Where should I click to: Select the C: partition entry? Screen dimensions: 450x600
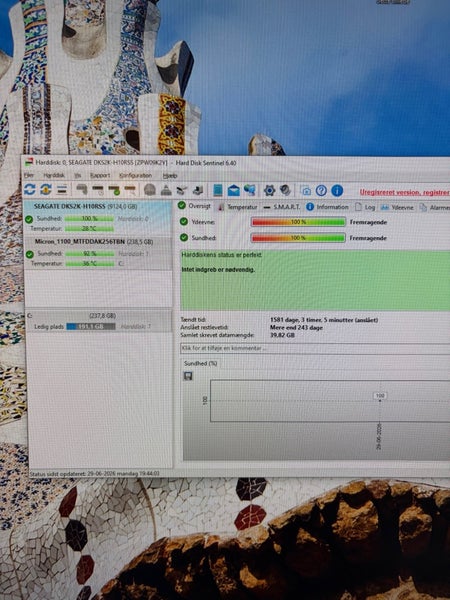pos(99,321)
